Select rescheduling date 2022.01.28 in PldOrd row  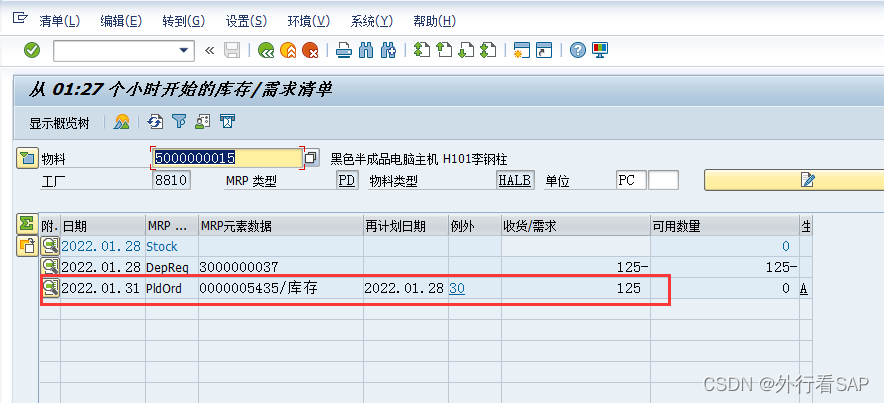(406, 289)
